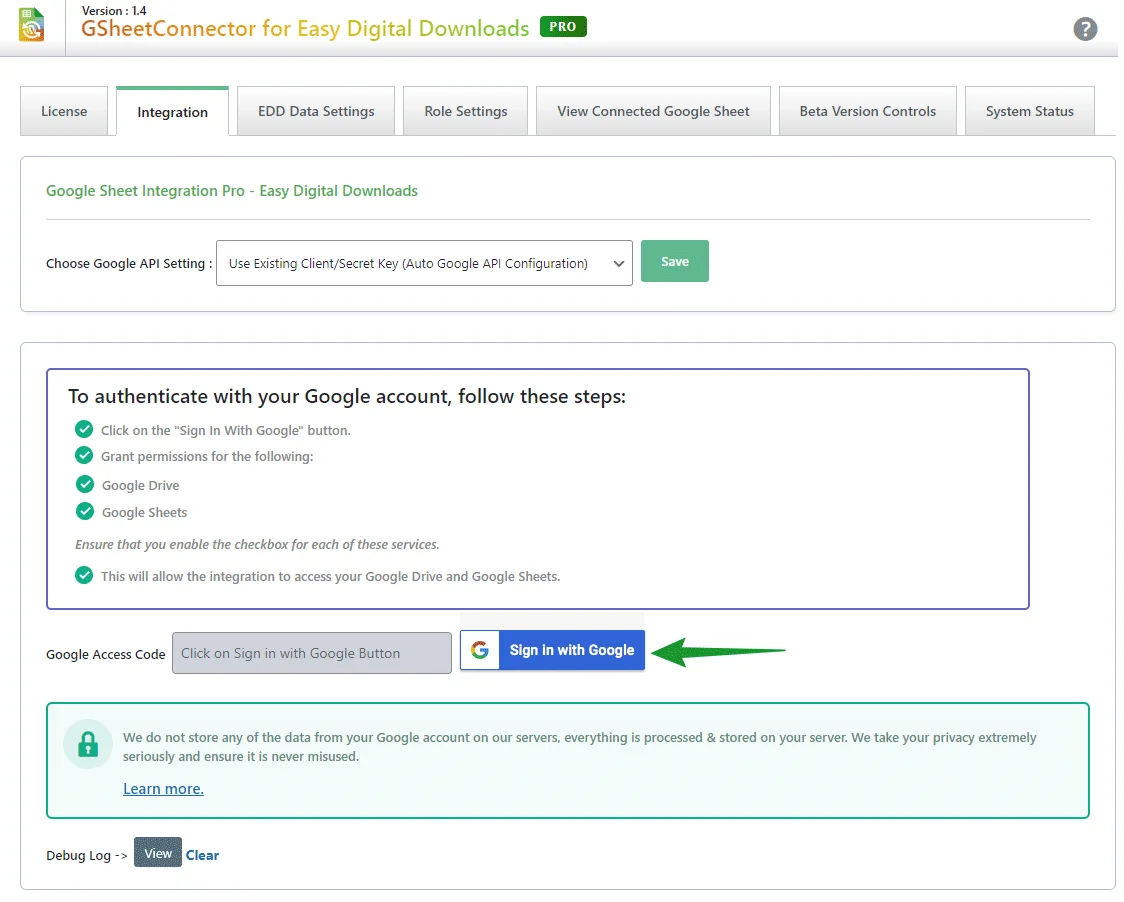Image resolution: width=1124 pixels, height=902 pixels.
Task: Click the Google G logo icon
Action: (x=480, y=650)
